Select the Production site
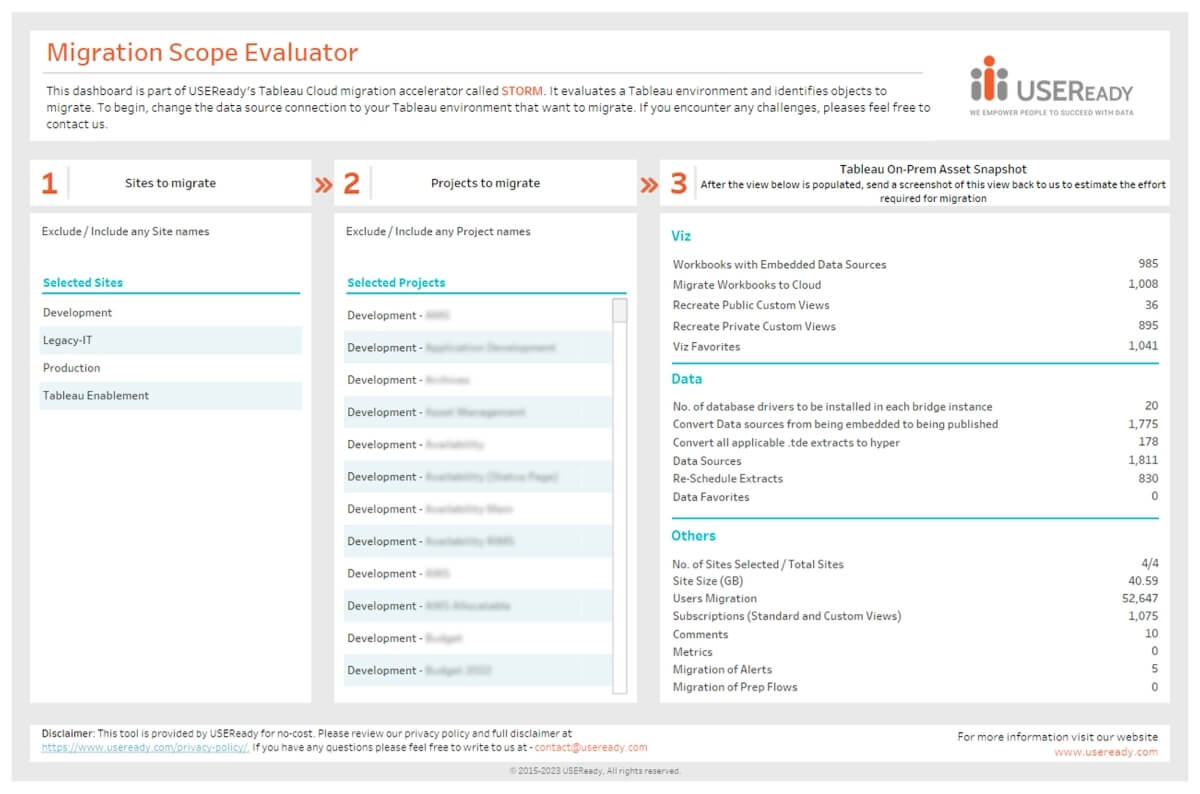 click(x=170, y=368)
